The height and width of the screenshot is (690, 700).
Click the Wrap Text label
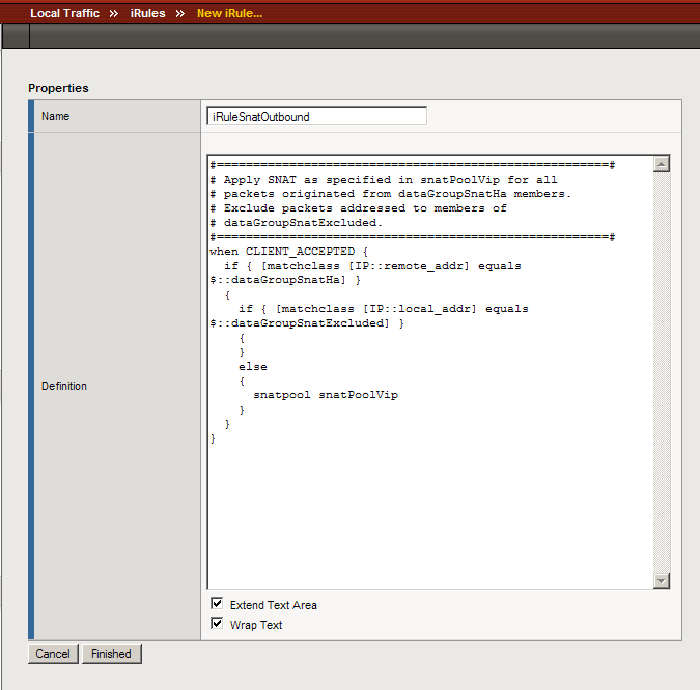coord(256,625)
